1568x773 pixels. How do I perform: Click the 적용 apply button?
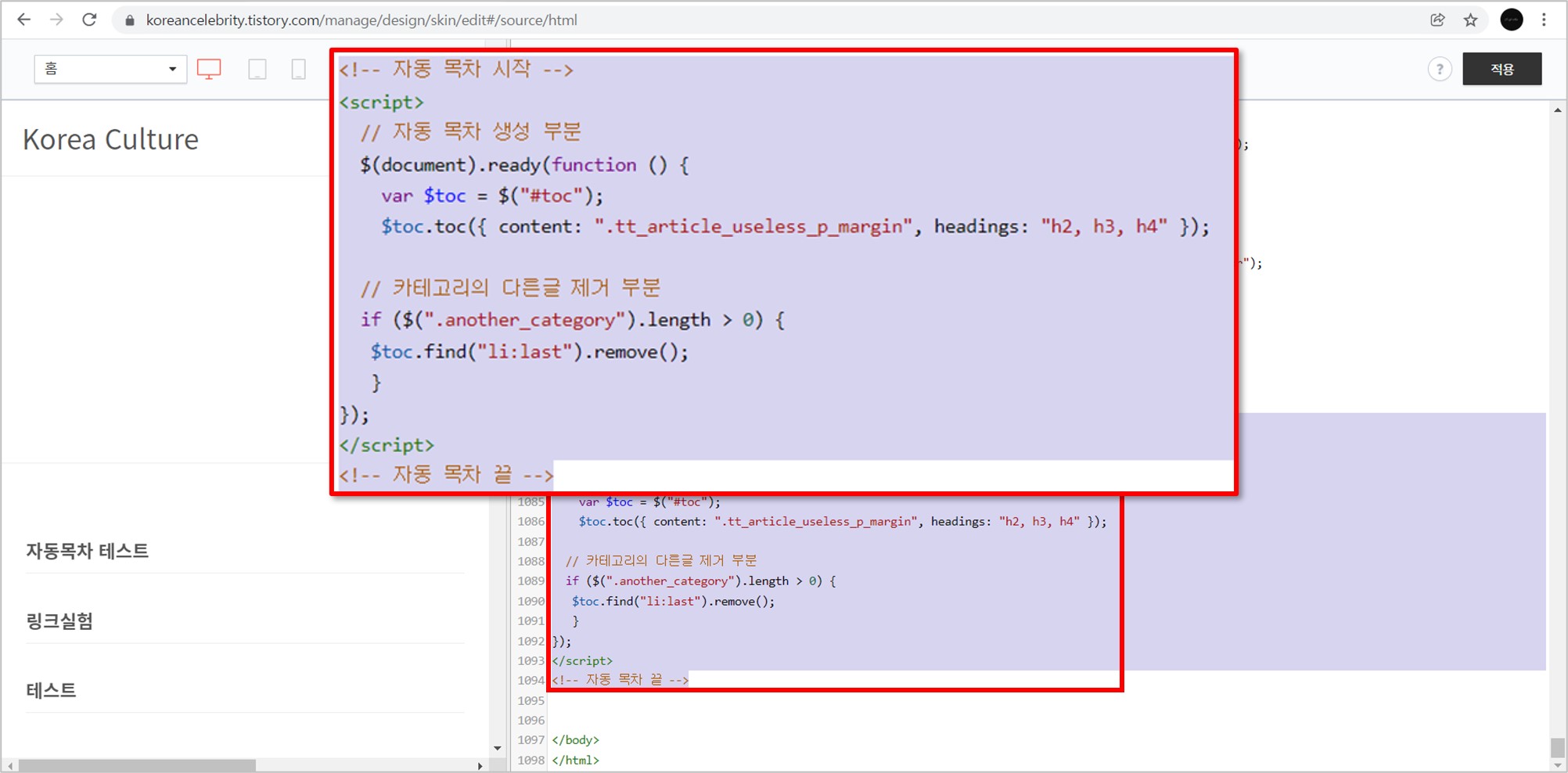1502,69
